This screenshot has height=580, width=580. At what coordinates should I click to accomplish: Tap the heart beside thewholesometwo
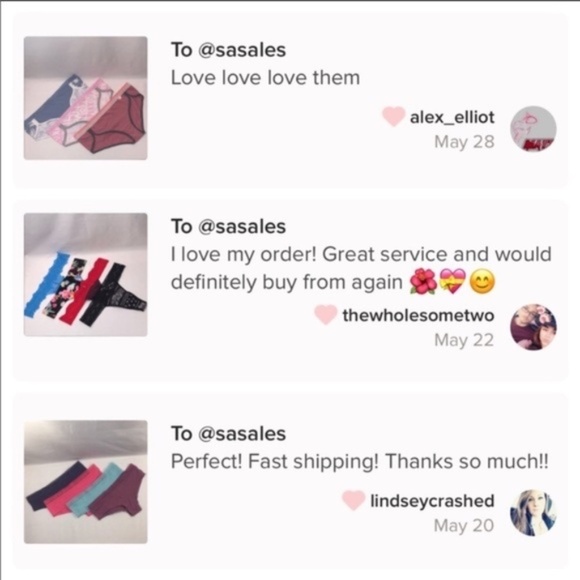click(x=326, y=315)
